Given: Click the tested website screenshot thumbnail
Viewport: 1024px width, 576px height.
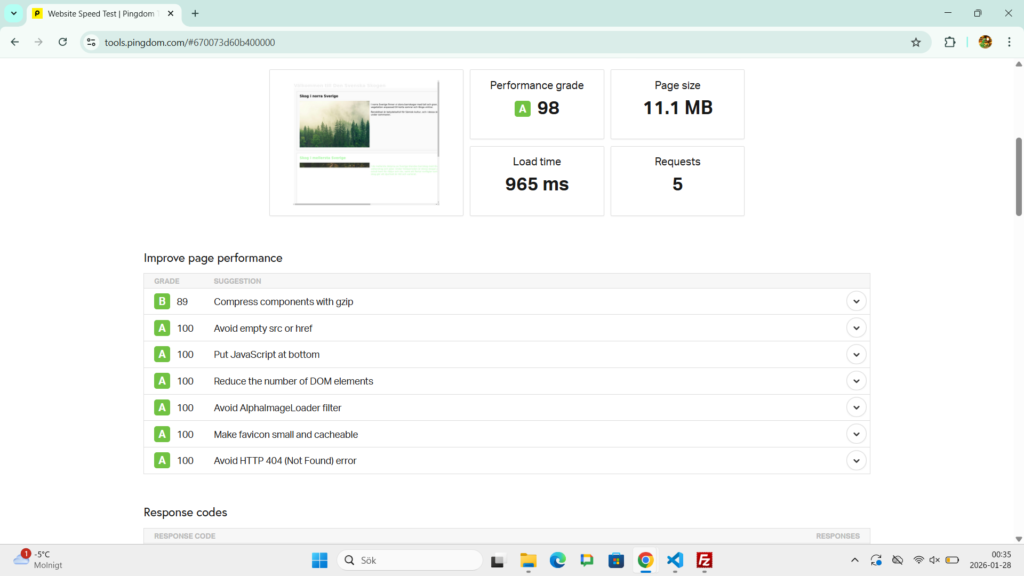Looking at the screenshot, I should tap(366, 143).
